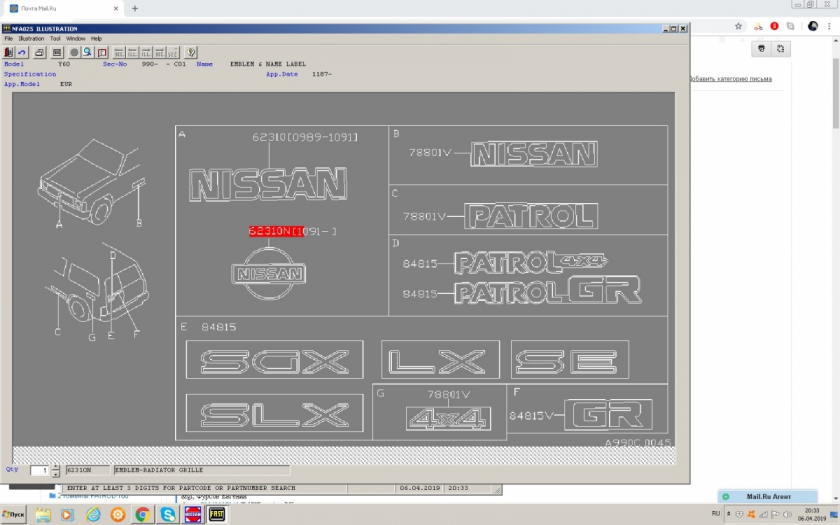The image size is (840, 525).
Task: Click the front vehicle view thumbnail
Action: (x=91, y=182)
